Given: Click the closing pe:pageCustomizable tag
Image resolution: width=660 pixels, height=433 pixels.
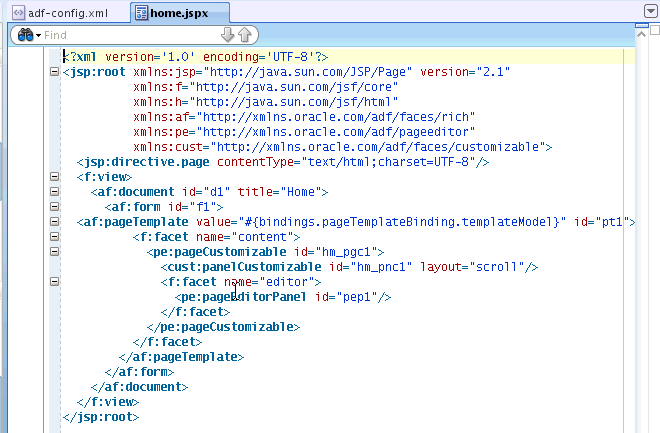Looking at the screenshot, I should coord(223,327).
